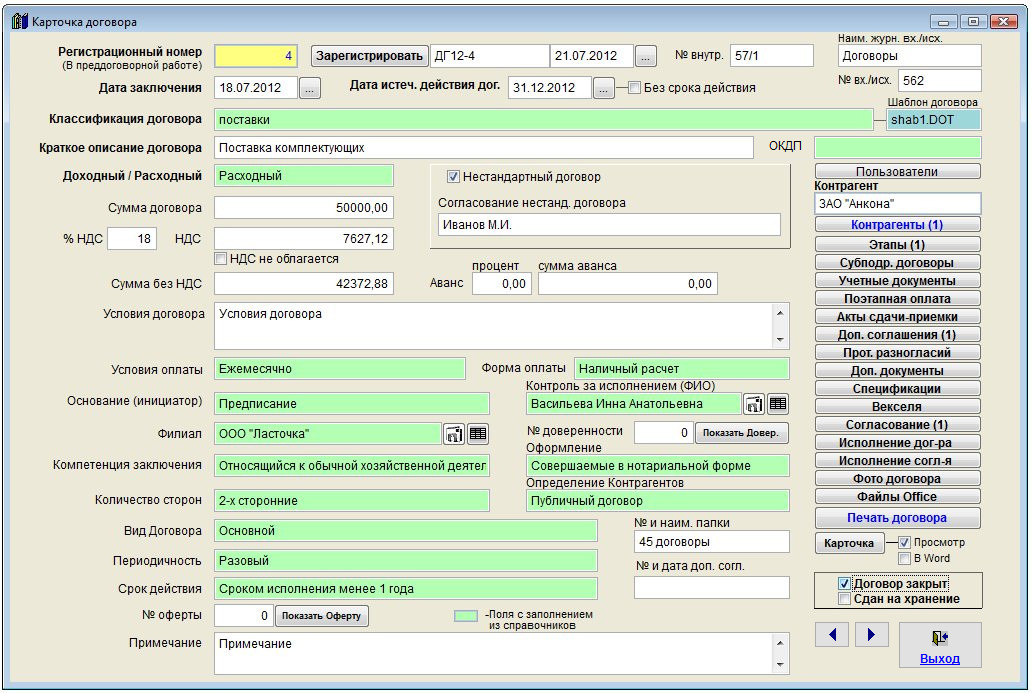The width and height of the screenshot is (1032, 693).
Task: Click the Печать договора button
Action: point(897,518)
